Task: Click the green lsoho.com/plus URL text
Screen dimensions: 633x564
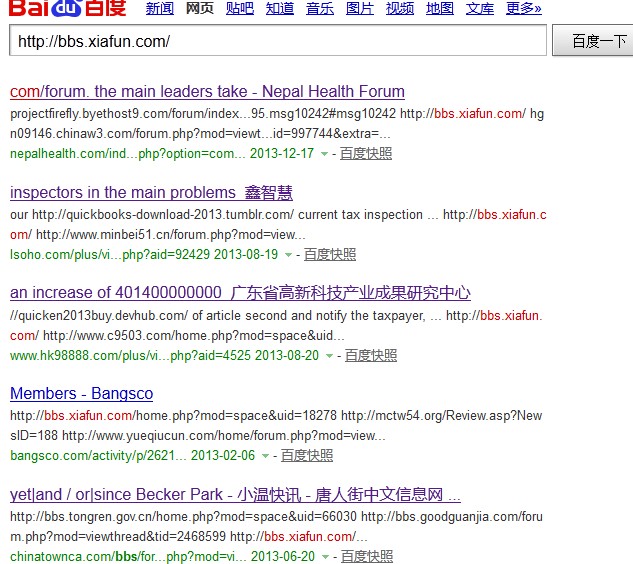Action: 110,255
